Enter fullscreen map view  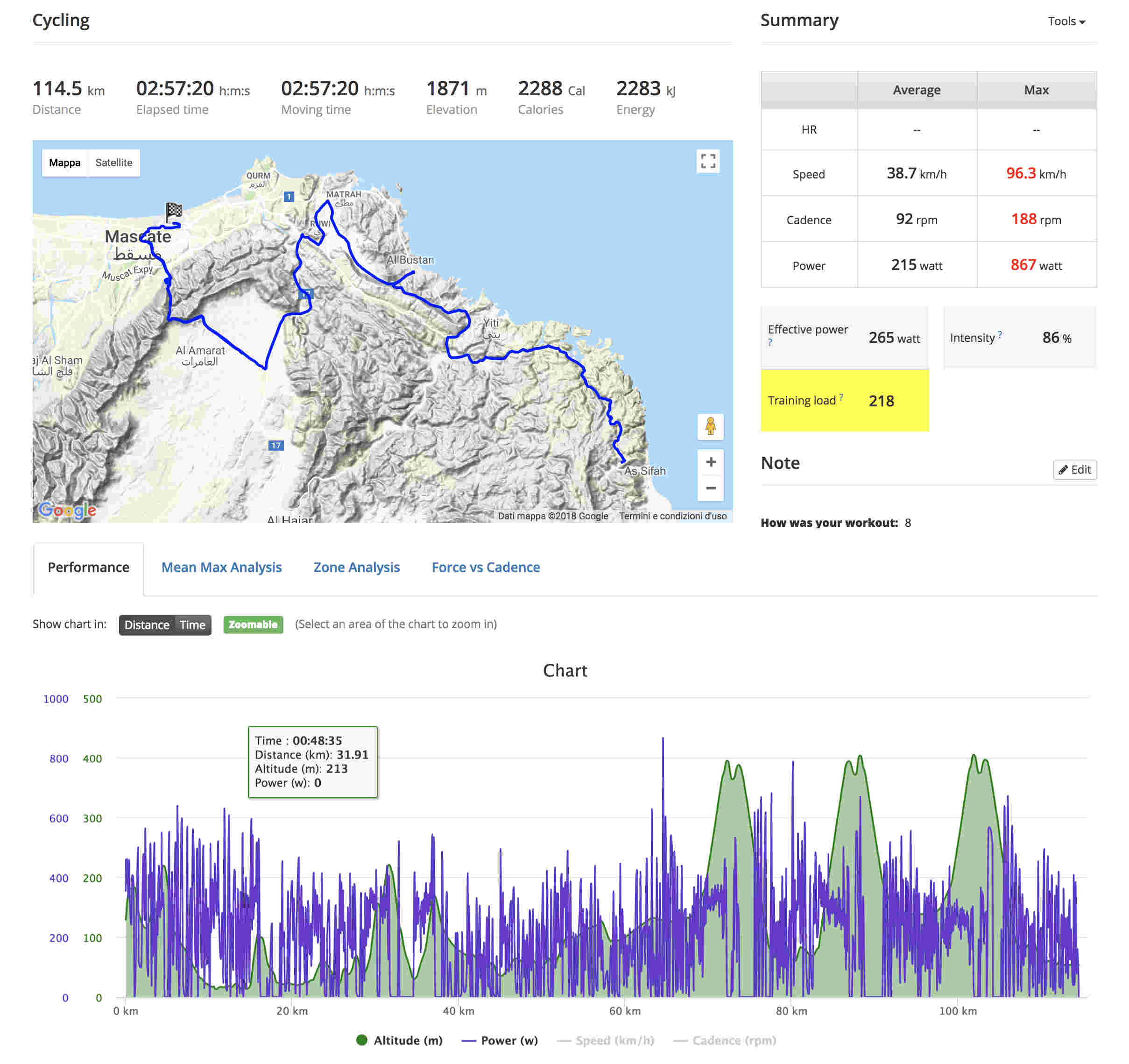[708, 161]
